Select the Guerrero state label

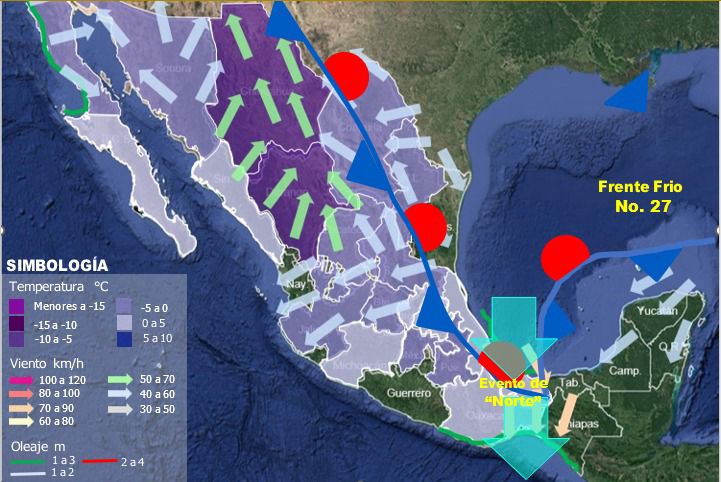click(408, 394)
